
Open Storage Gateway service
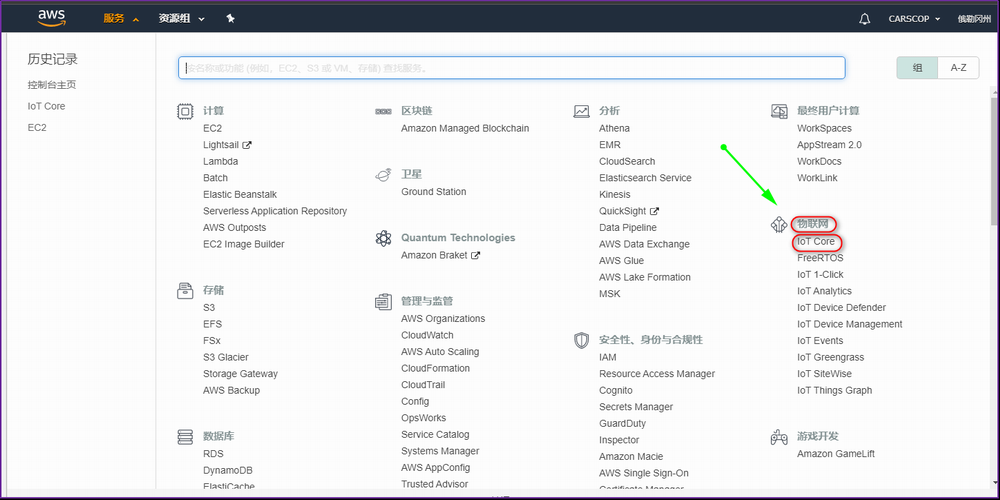pyautogui.click(x=240, y=374)
